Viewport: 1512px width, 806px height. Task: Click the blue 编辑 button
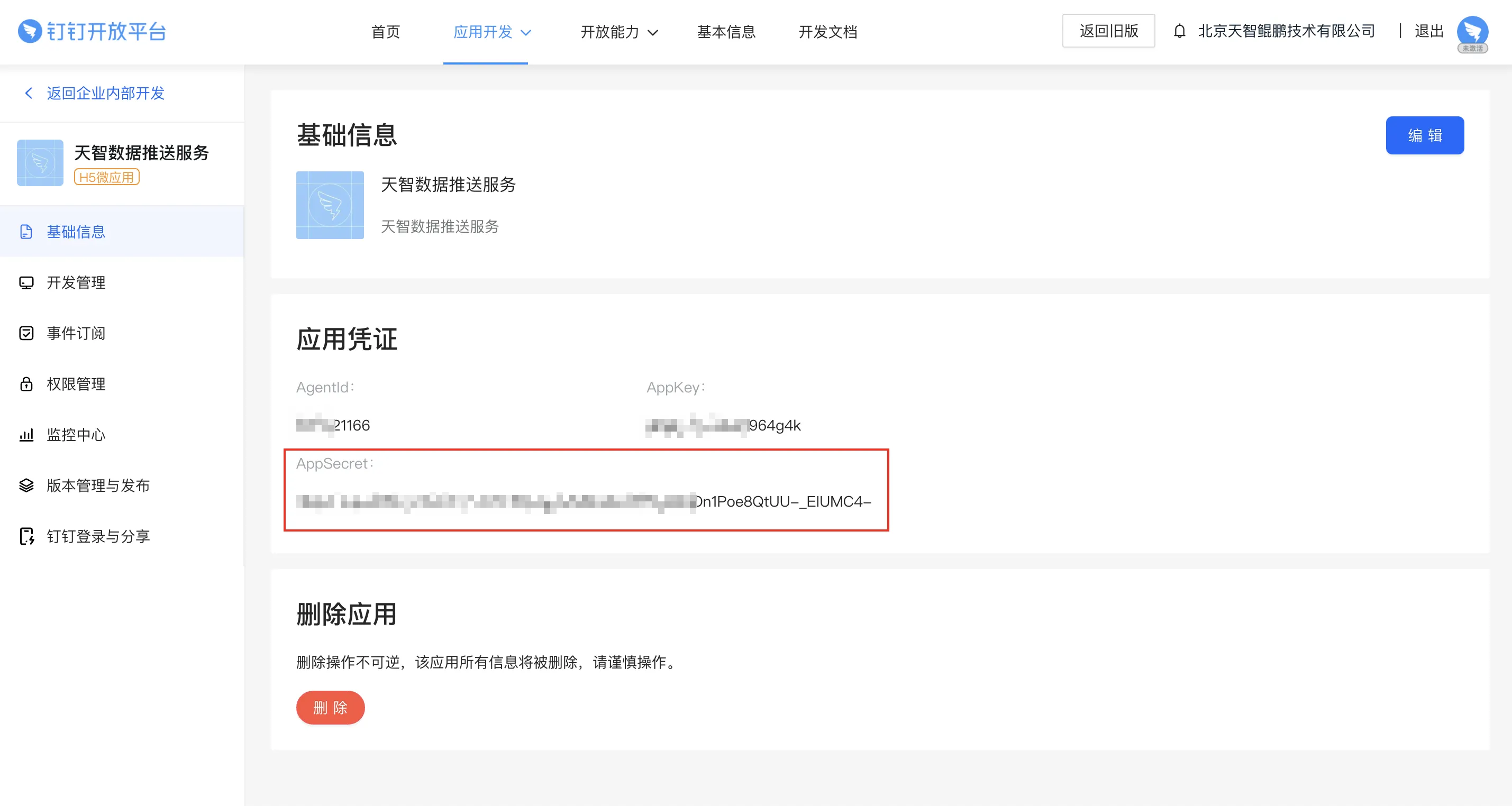1424,135
